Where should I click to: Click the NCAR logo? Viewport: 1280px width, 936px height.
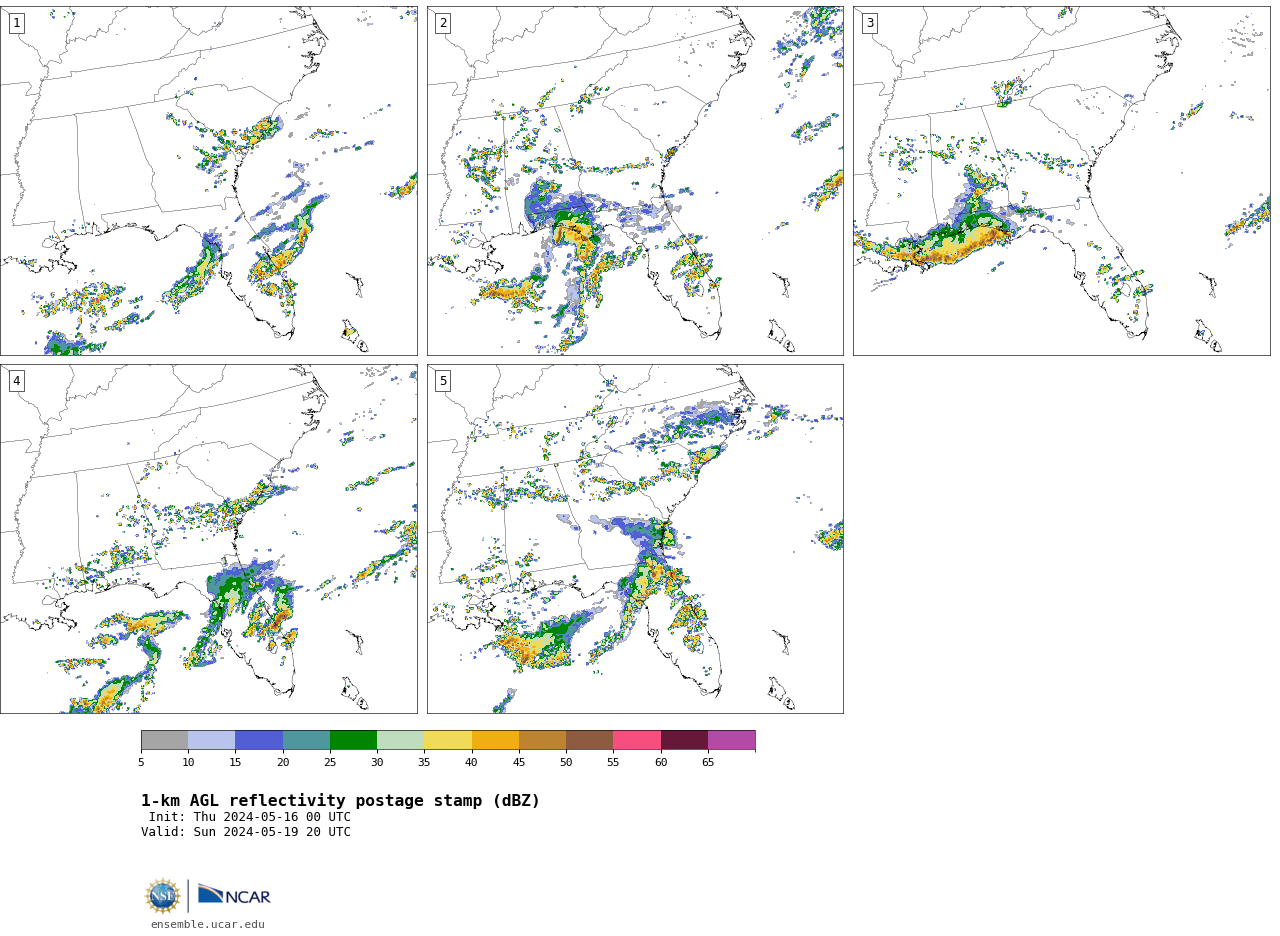click(234, 895)
